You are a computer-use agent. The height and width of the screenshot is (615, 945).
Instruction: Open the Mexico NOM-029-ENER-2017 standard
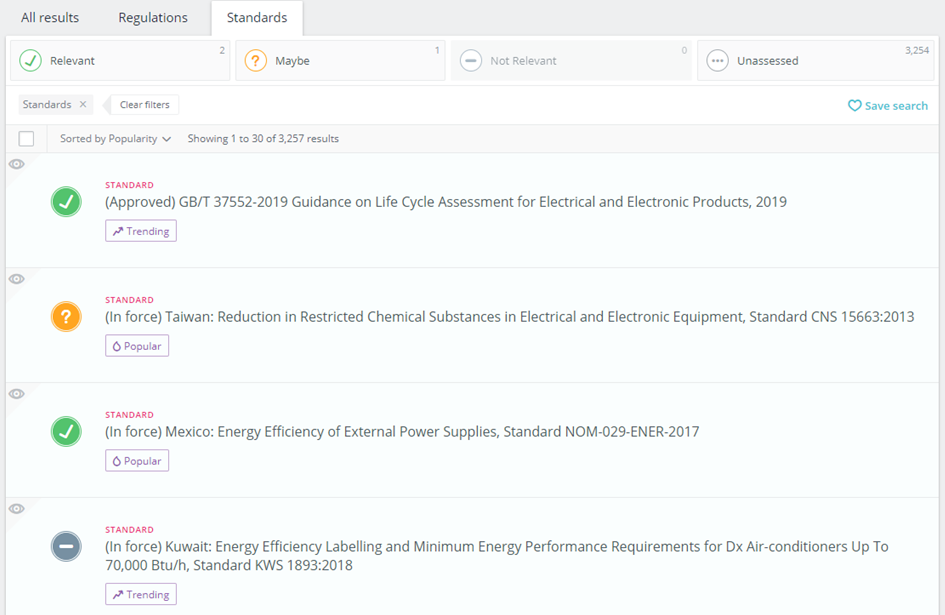pyautogui.click(x=399, y=431)
